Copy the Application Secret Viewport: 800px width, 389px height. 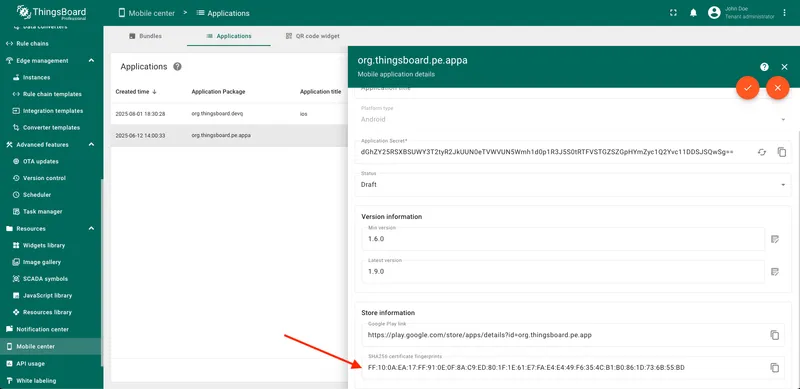point(782,152)
